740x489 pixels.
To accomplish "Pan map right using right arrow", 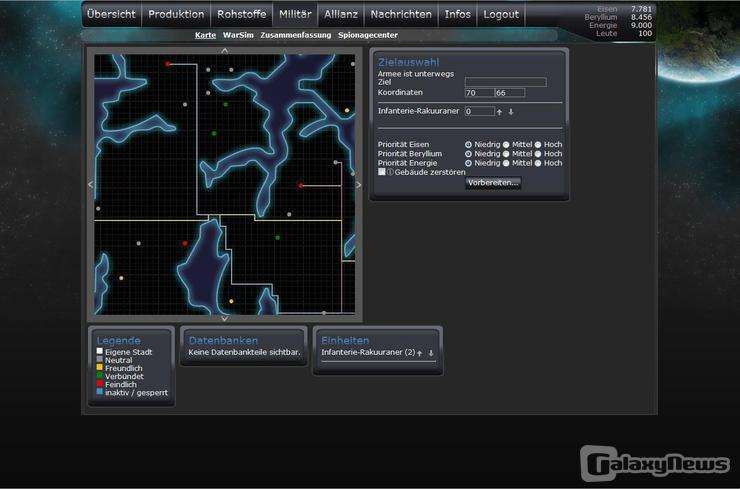I will coord(359,184).
